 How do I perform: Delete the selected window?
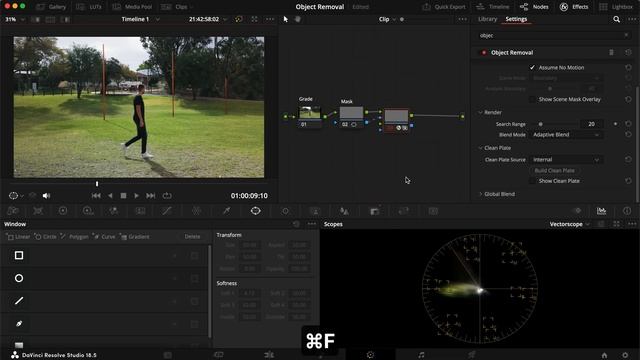click(192, 237)
